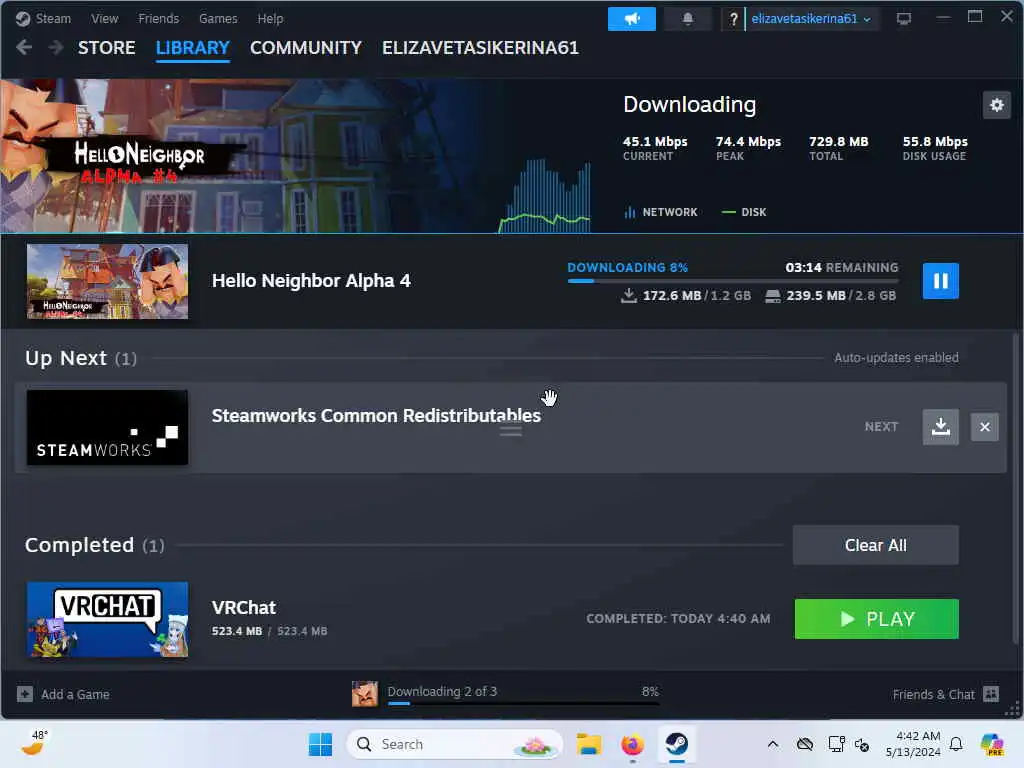
Task: Click the COMPLETED: TODAY 4:40 AM text
Action: click(678, 618)
